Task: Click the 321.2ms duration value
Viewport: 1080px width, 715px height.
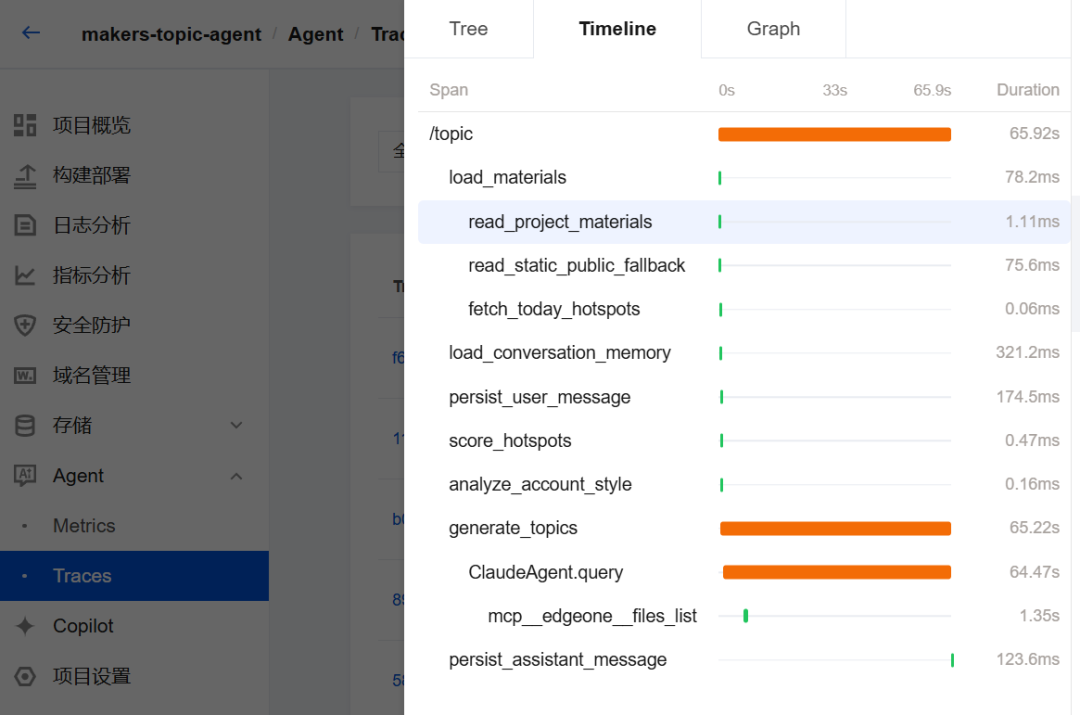Action: [x=1028, y=352]
